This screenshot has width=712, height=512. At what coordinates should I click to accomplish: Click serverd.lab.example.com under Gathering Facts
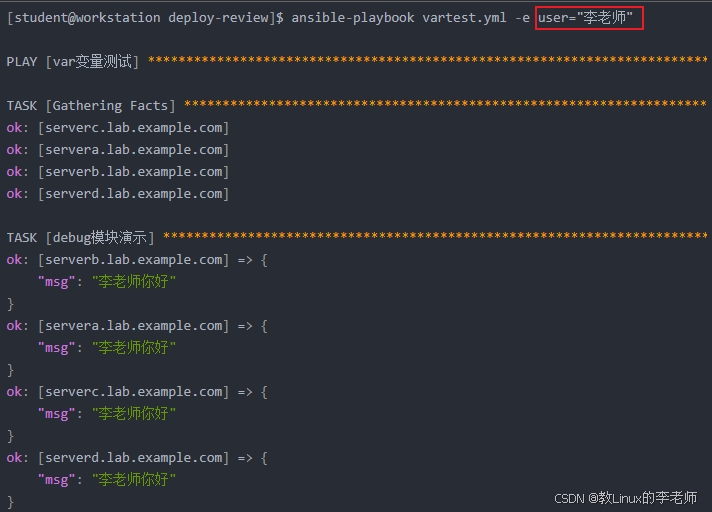[x=134, y=193]
